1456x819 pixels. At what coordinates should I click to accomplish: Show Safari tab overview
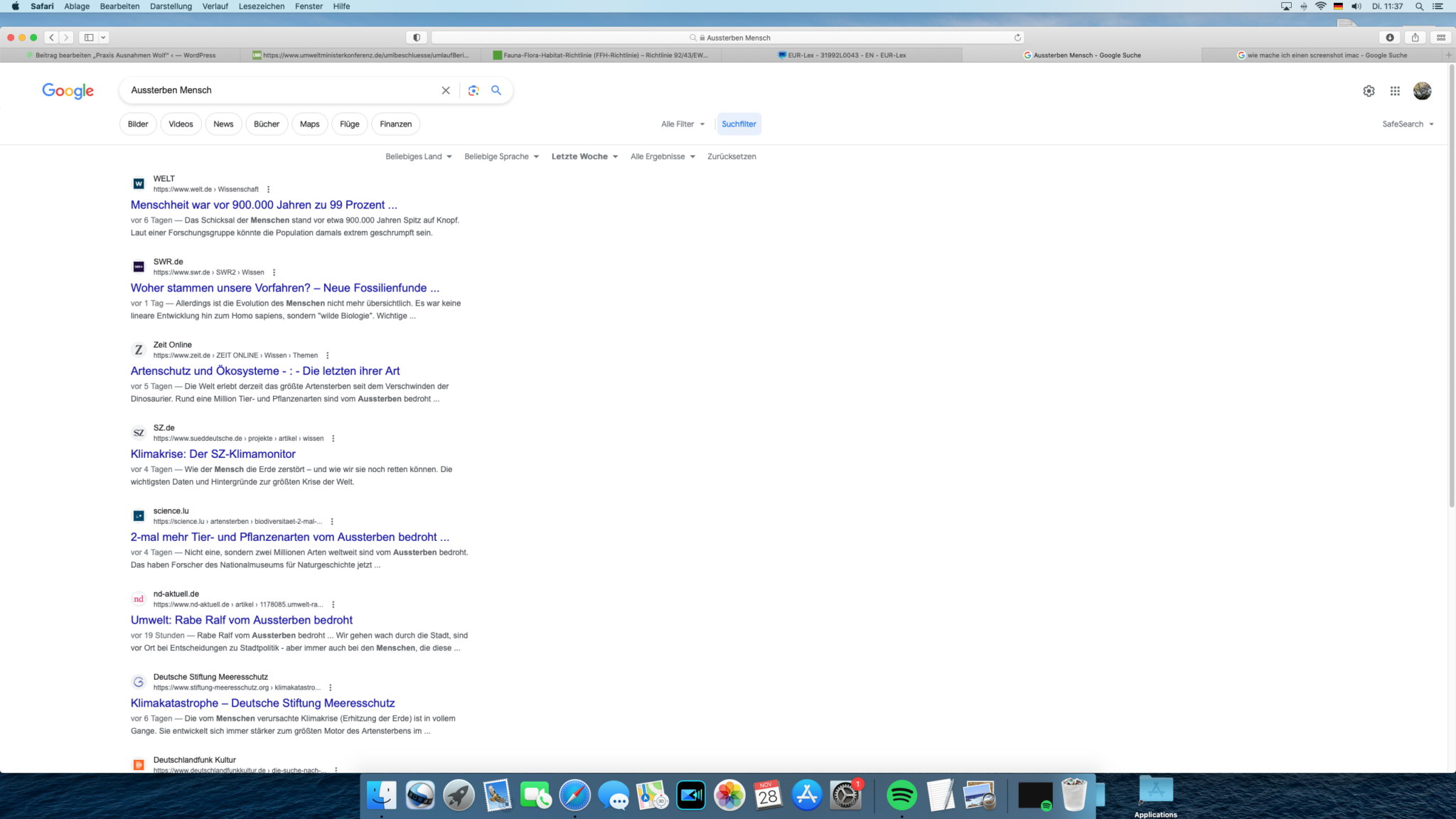click(1441, 38)
